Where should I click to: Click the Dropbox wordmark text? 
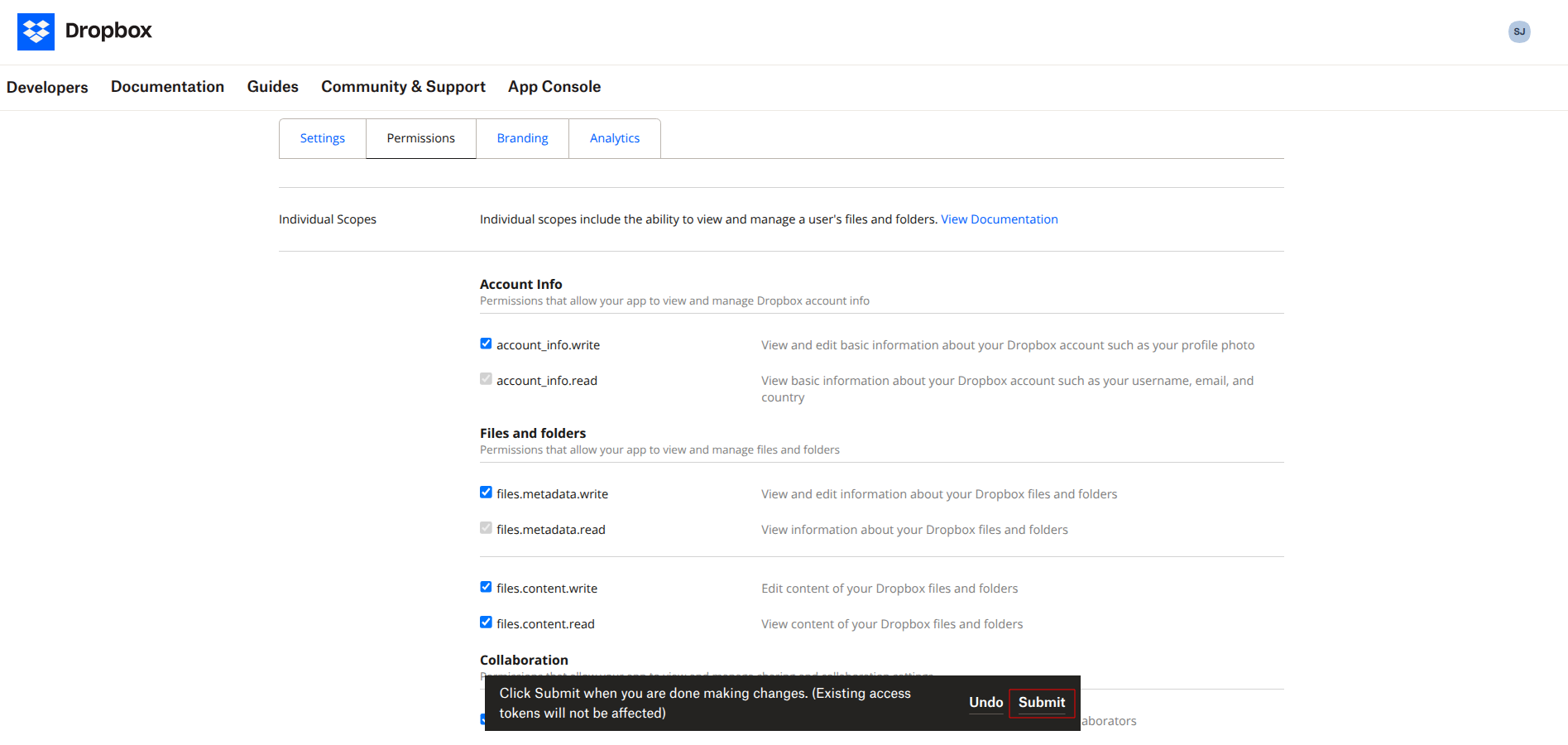108,31
